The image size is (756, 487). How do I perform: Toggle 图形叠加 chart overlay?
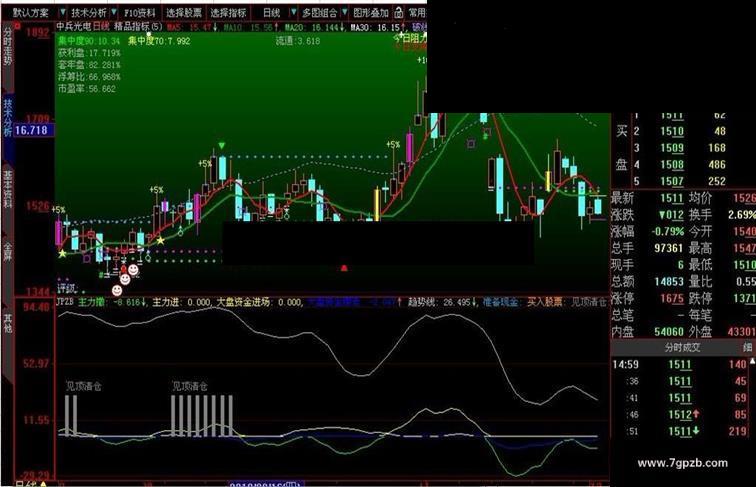tap(371, 13)
